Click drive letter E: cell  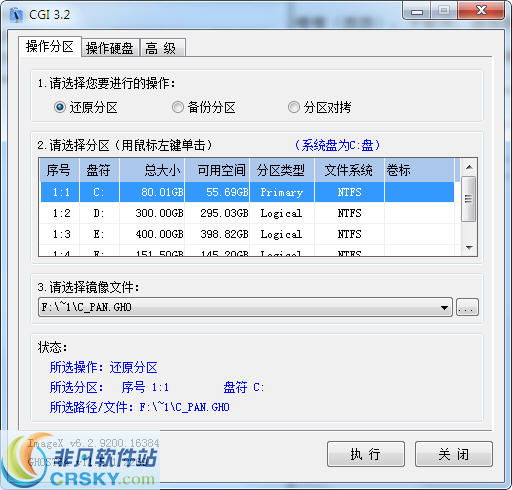point(99,234)
